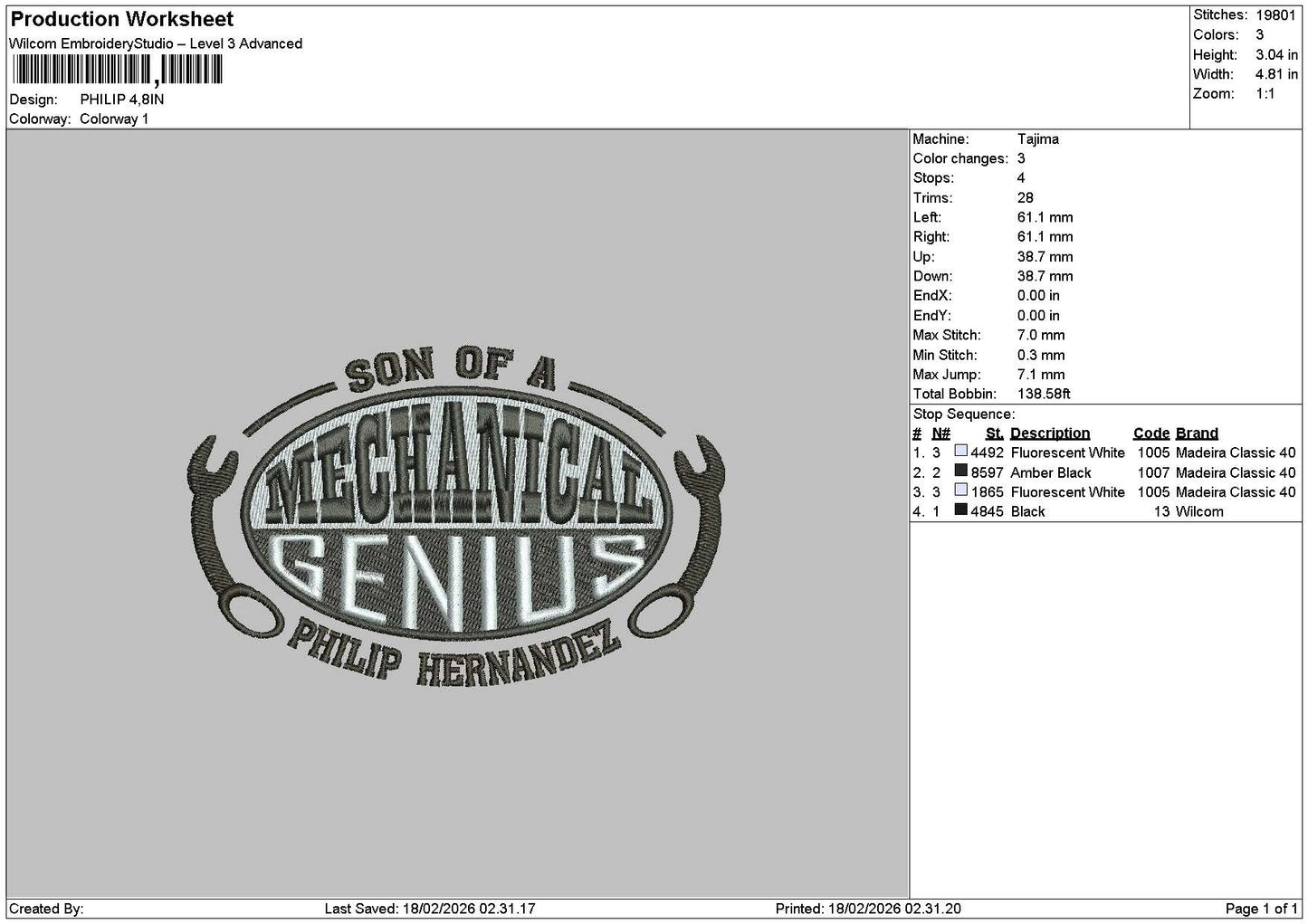Click the Fluorescent White swatch coded 4492
The height and width of the screenshot is (924, 1308).
click(x=961, y=452)
